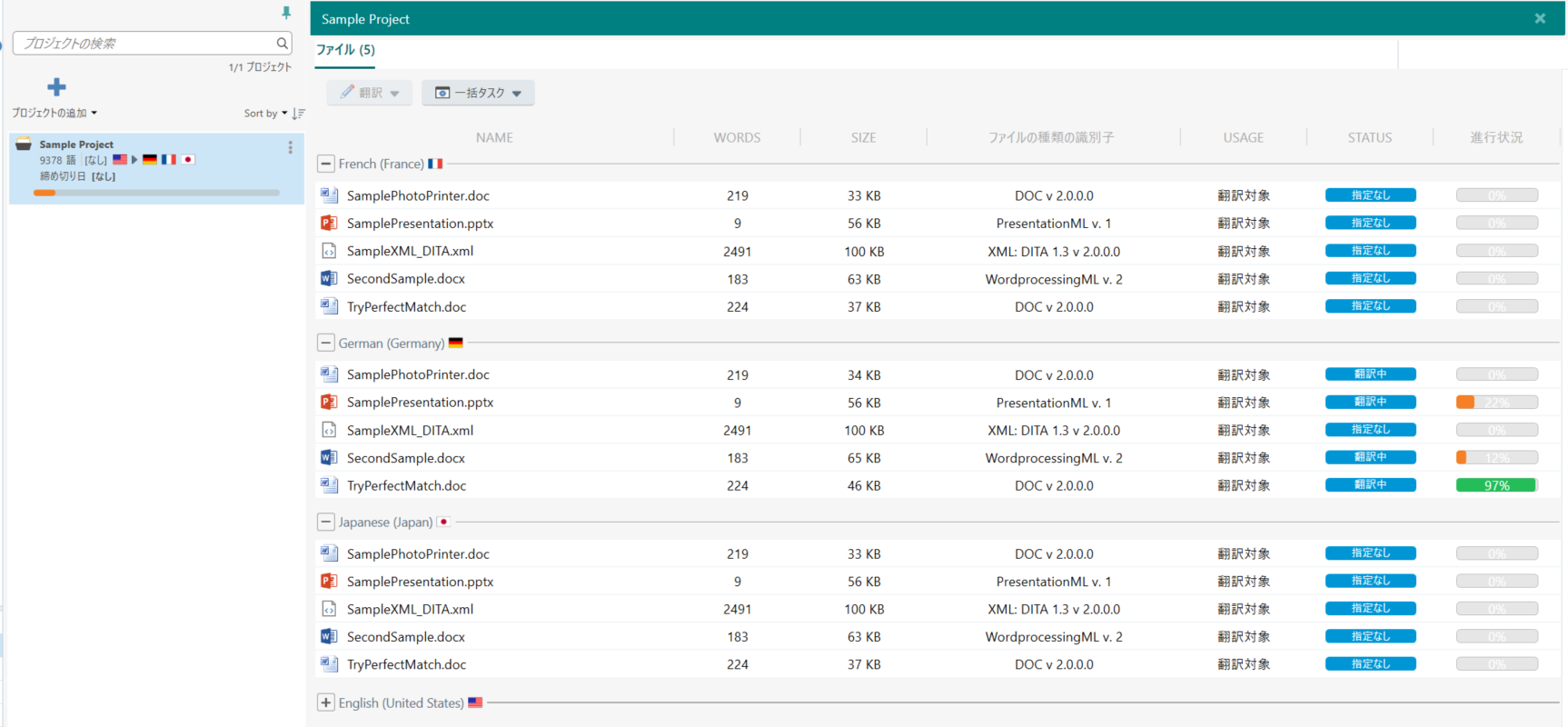Click German TryPerfectMatch.doc size 46 KB
The width and height of the screenshot is (1568, 727).
[x=864, y=485]
